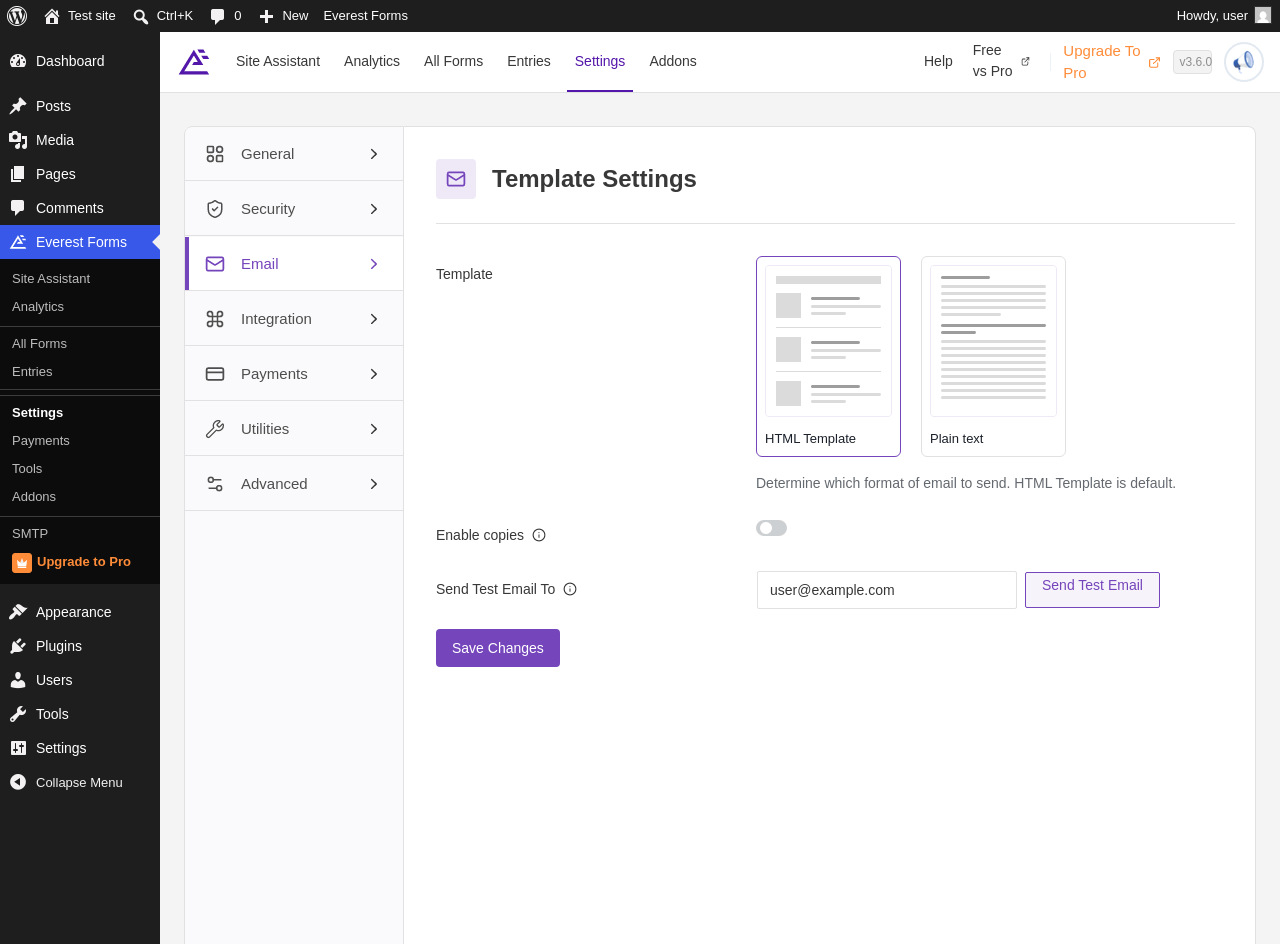Toggle the Enable copies switch

click(x=771, y=528)
